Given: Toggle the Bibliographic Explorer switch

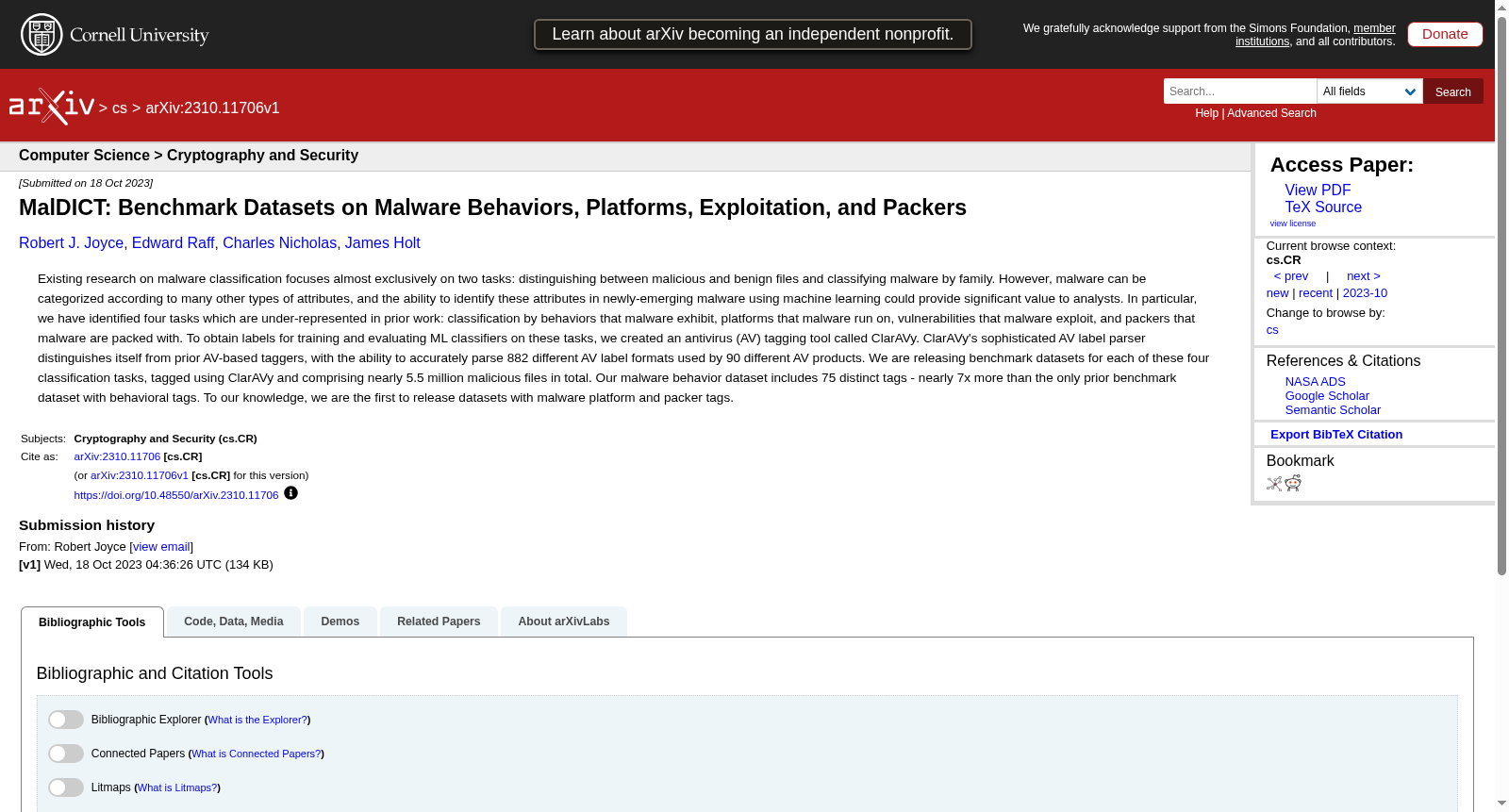Looking at the screenshot, I should (x=66, y=720).
